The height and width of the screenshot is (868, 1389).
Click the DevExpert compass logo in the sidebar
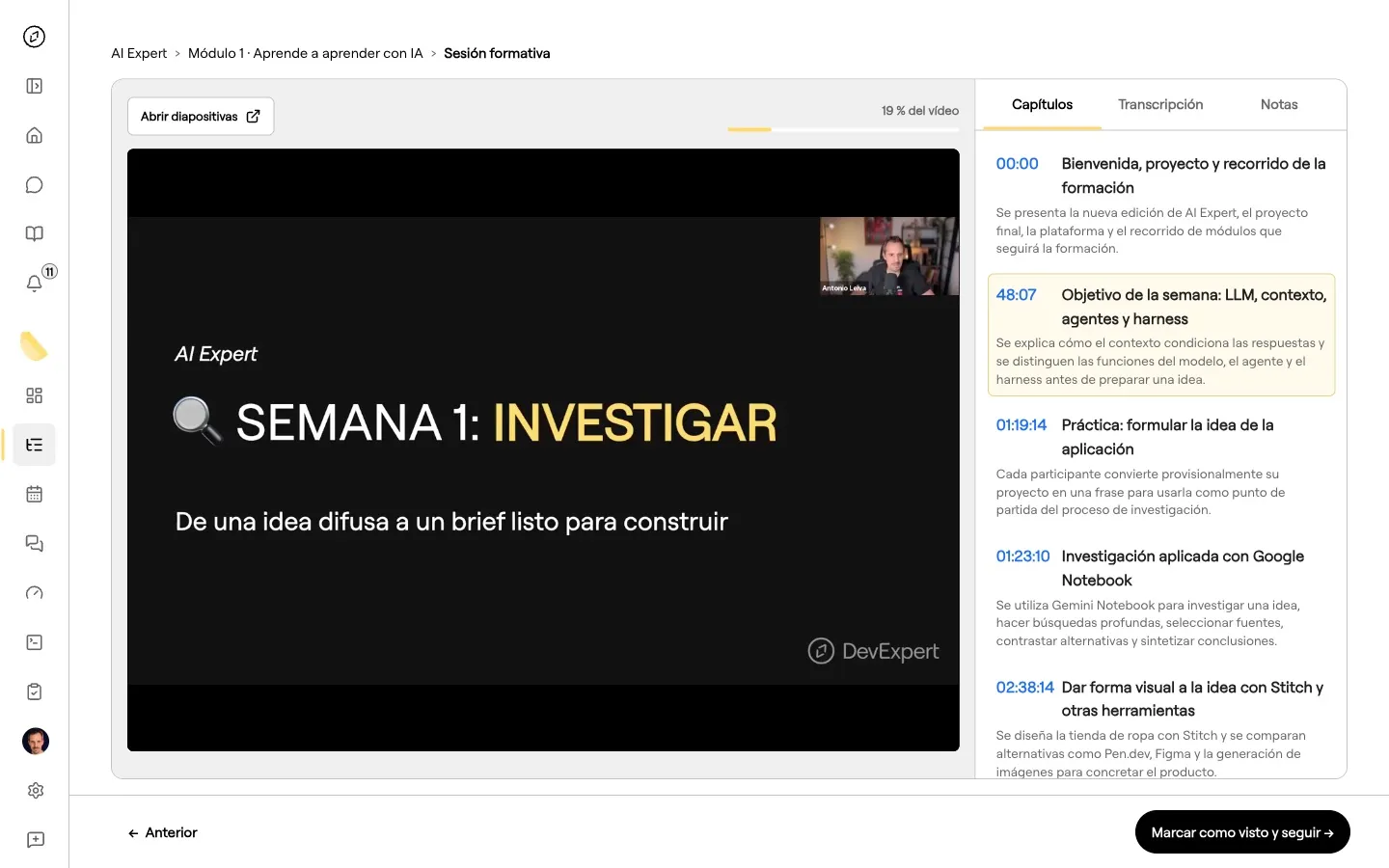(34, 37)
